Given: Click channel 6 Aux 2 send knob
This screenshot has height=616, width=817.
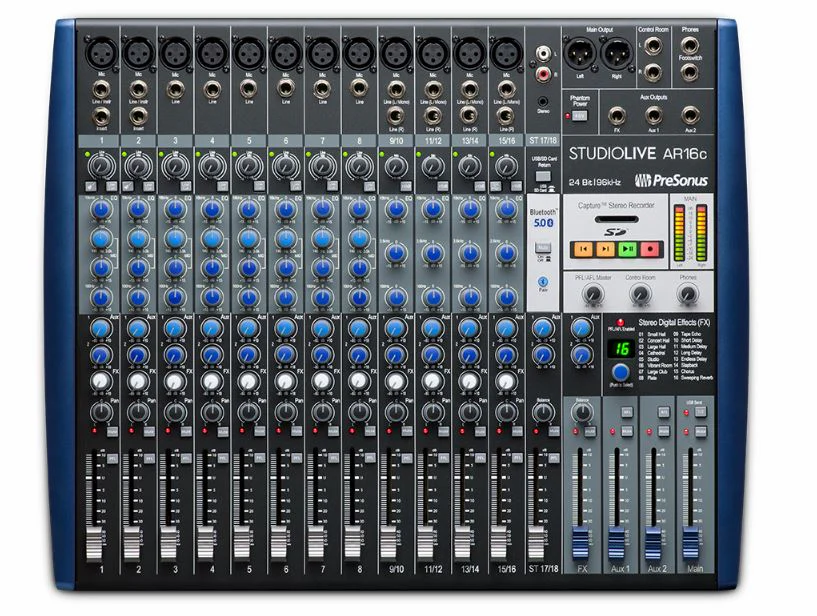Looking at the screenshot, I should (x=285, y=355).
